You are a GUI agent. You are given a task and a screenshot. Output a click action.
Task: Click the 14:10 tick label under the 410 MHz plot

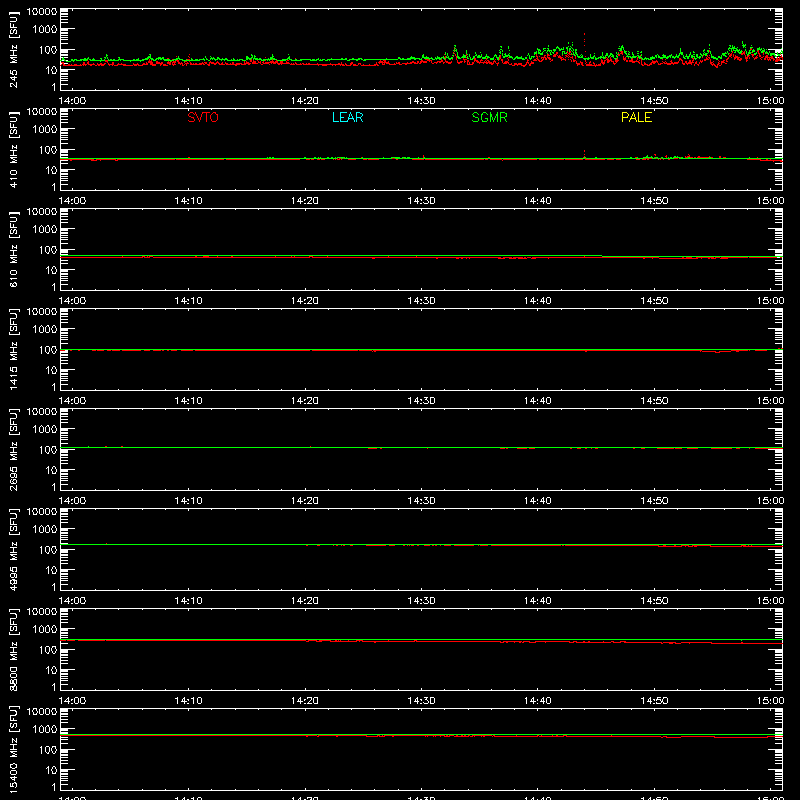coord(188,201)
